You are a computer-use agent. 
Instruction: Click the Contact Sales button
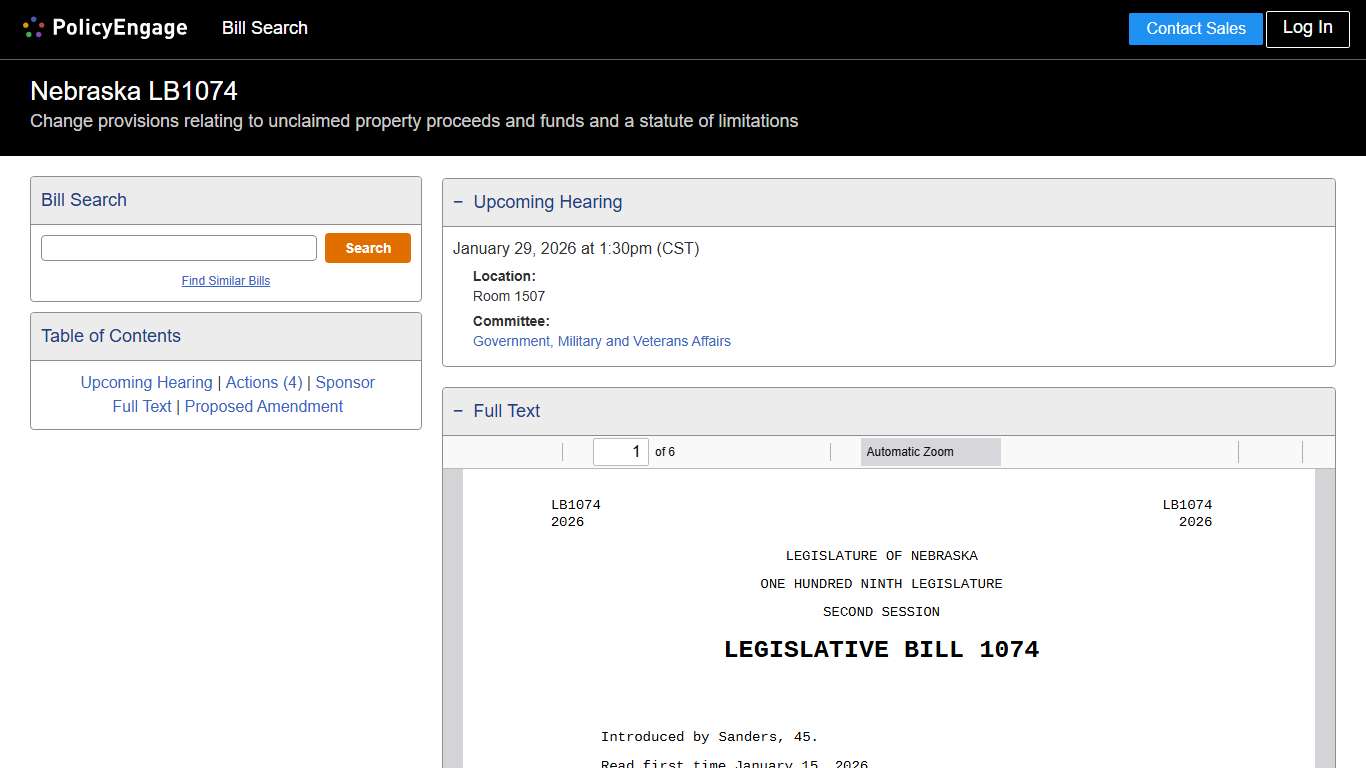click(x=1195, y=29)
